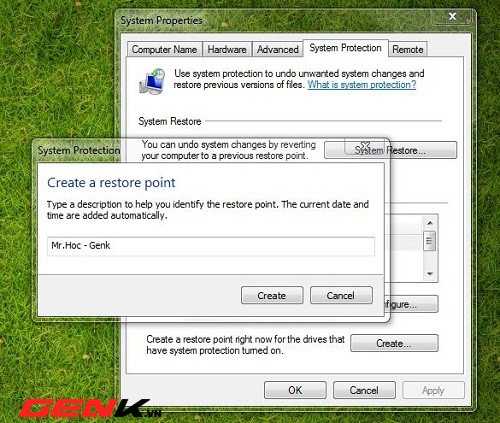Go to the Remote tab
This screenshot has width=500, height=423.
[407, 50]
